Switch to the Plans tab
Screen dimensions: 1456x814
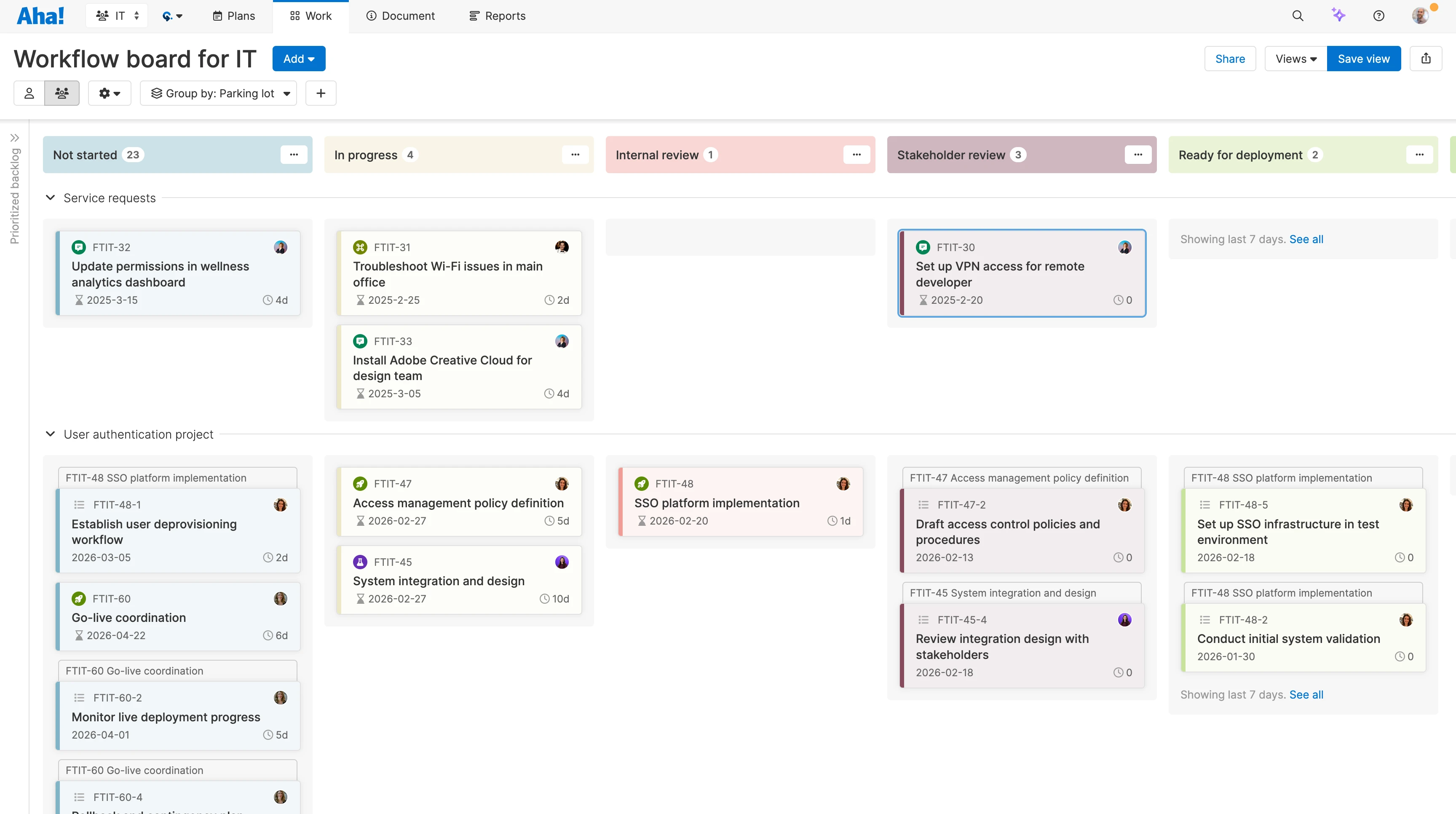233,16
